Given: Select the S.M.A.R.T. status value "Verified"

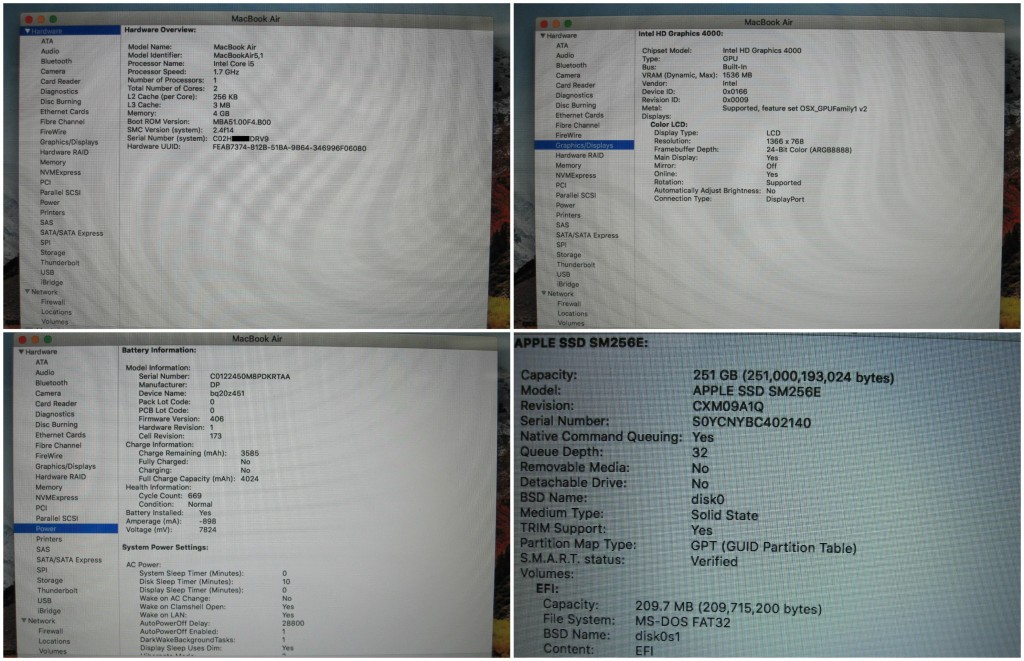Looking at the screenshot, I should (x=714, y=562).
